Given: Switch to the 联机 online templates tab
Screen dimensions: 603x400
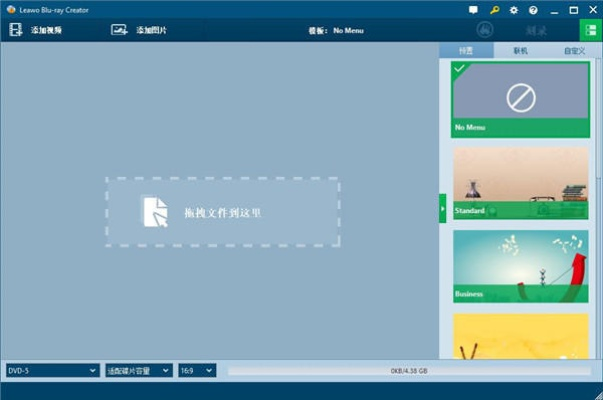Looking at the screenshot, I should [521, 50].
